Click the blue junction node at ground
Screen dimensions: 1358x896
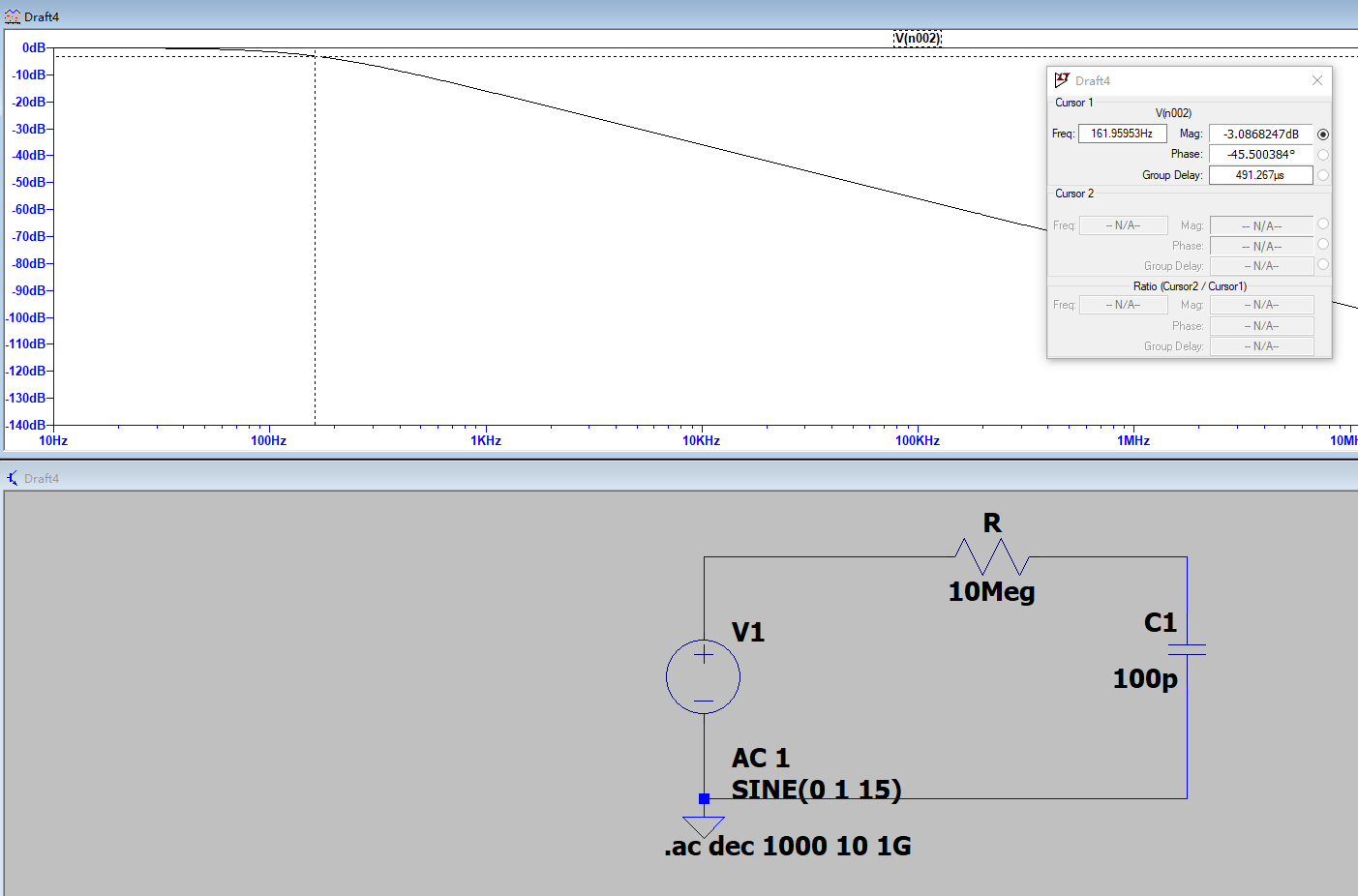click(704, 798)
